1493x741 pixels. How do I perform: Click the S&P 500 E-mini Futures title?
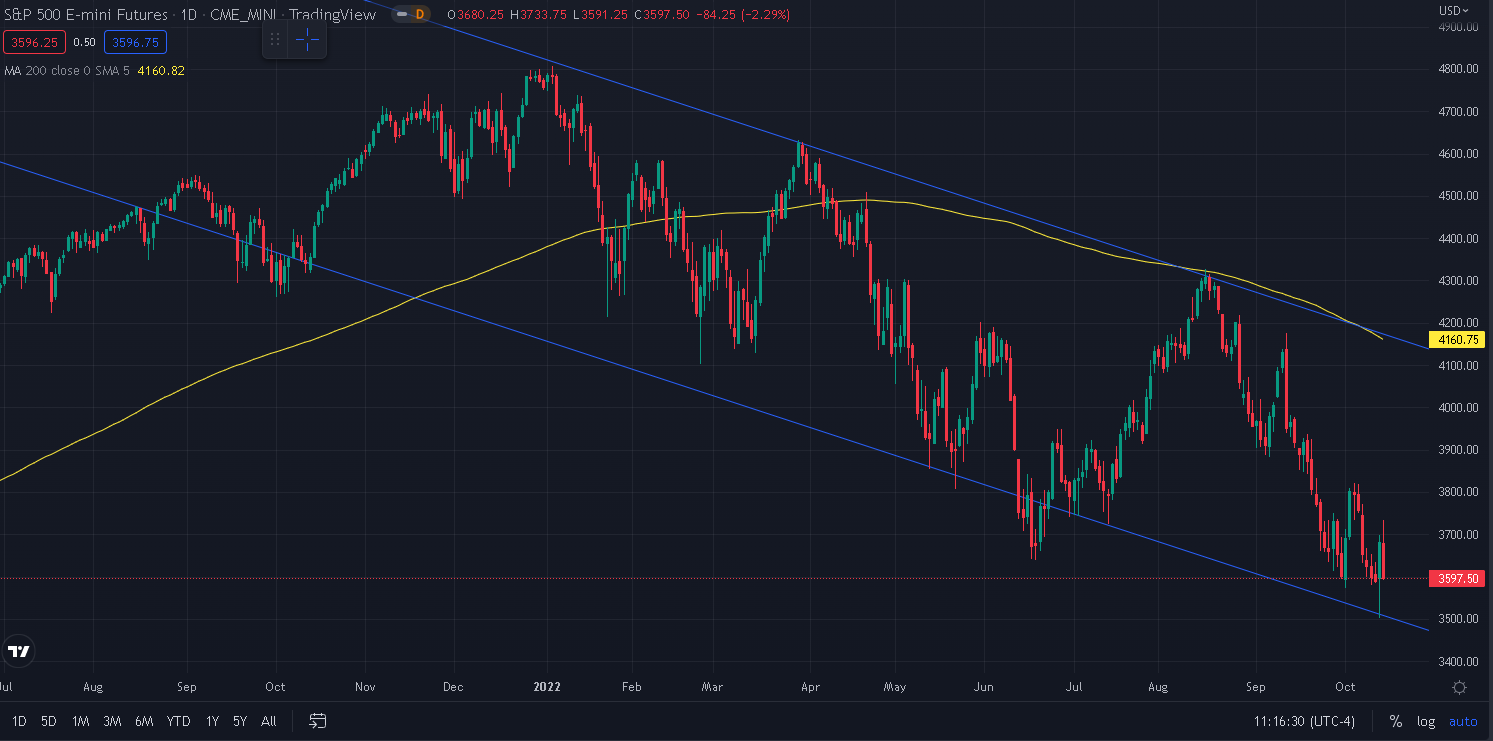tap(86, 14)
